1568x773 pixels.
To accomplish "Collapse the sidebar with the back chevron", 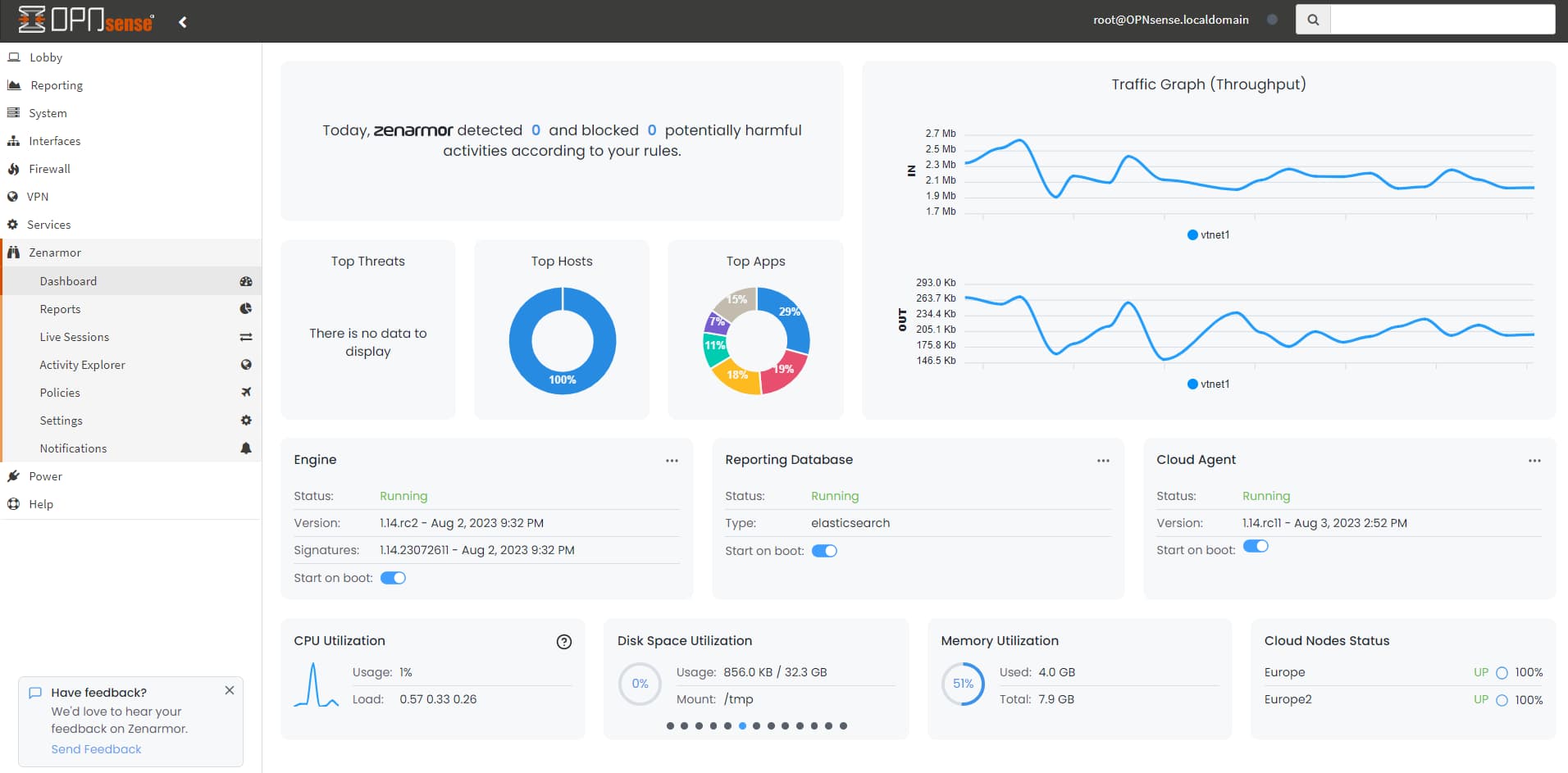I will 182,22.
